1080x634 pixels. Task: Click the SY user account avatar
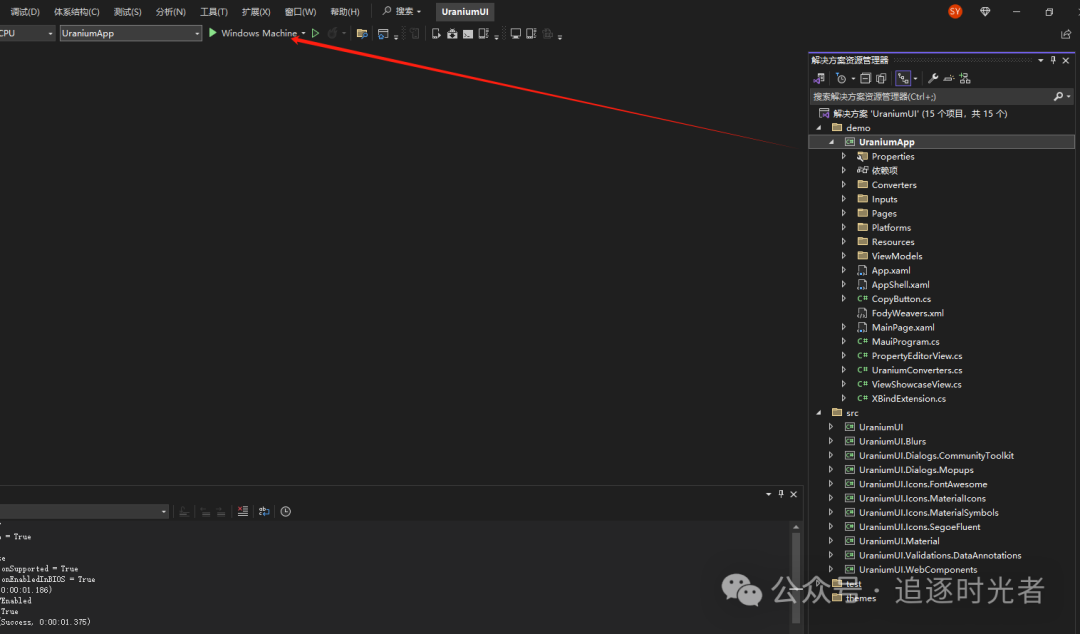click(955, 12)
